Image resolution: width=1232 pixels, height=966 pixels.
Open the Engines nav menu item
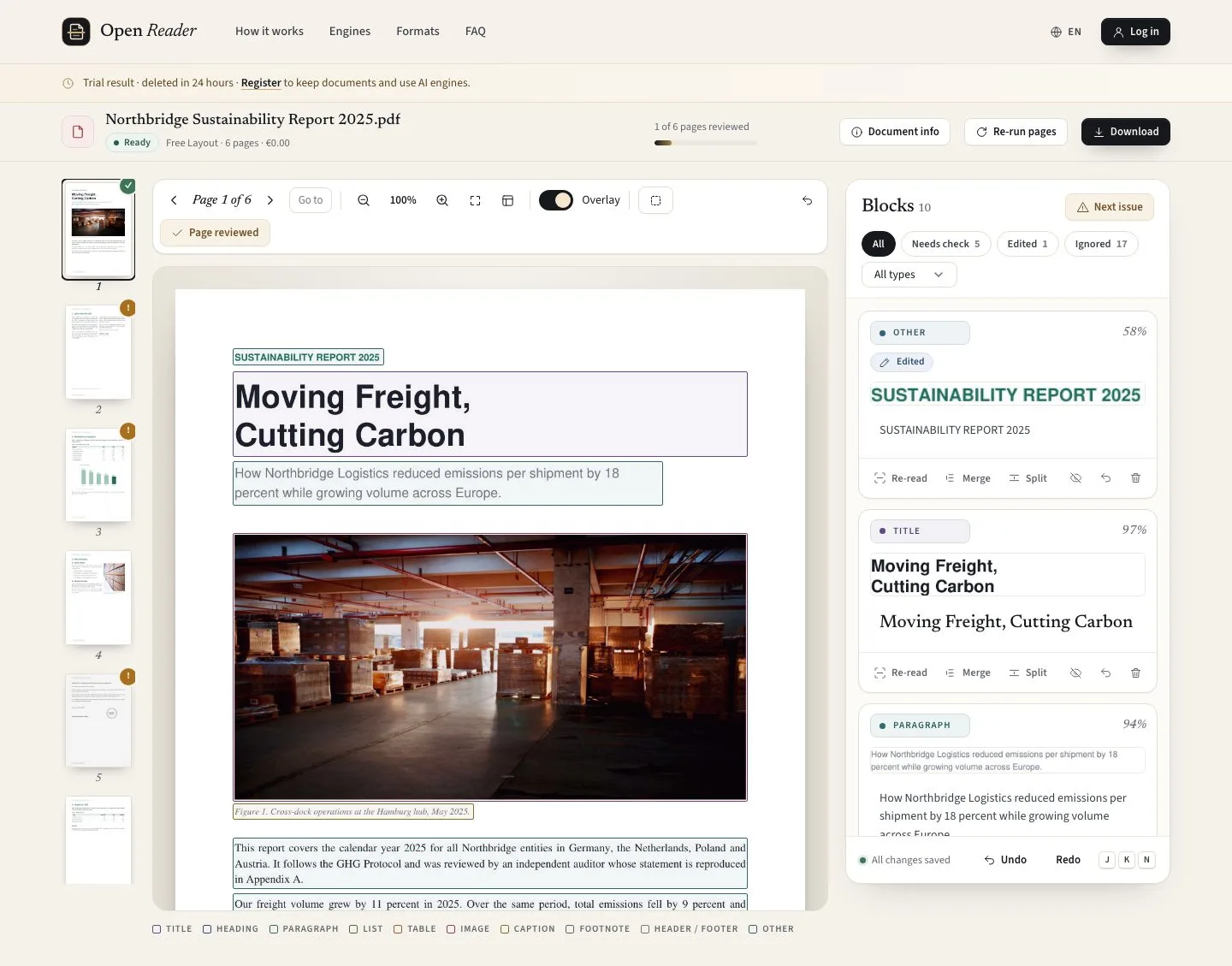[350, 32]
